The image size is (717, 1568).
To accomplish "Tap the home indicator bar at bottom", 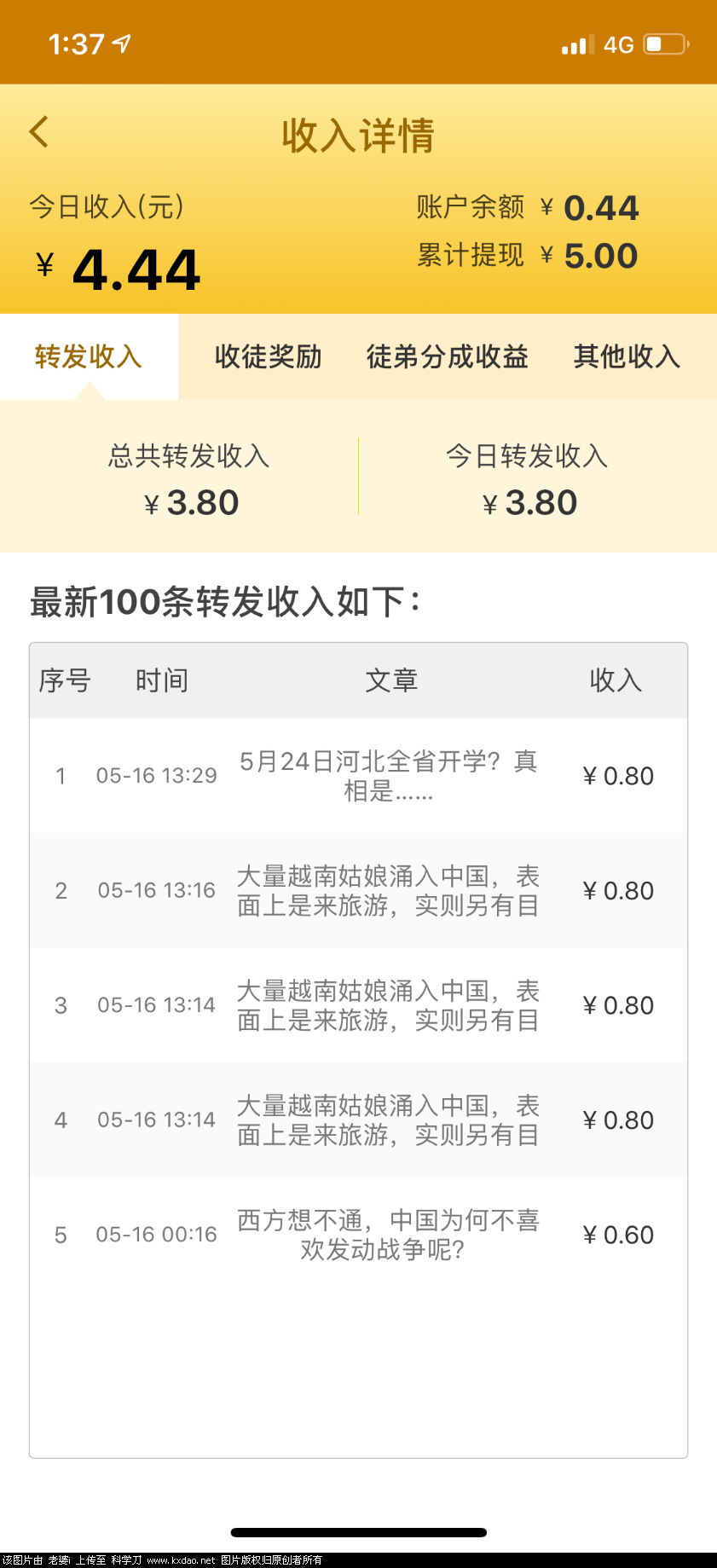I will coord(358,1532).
